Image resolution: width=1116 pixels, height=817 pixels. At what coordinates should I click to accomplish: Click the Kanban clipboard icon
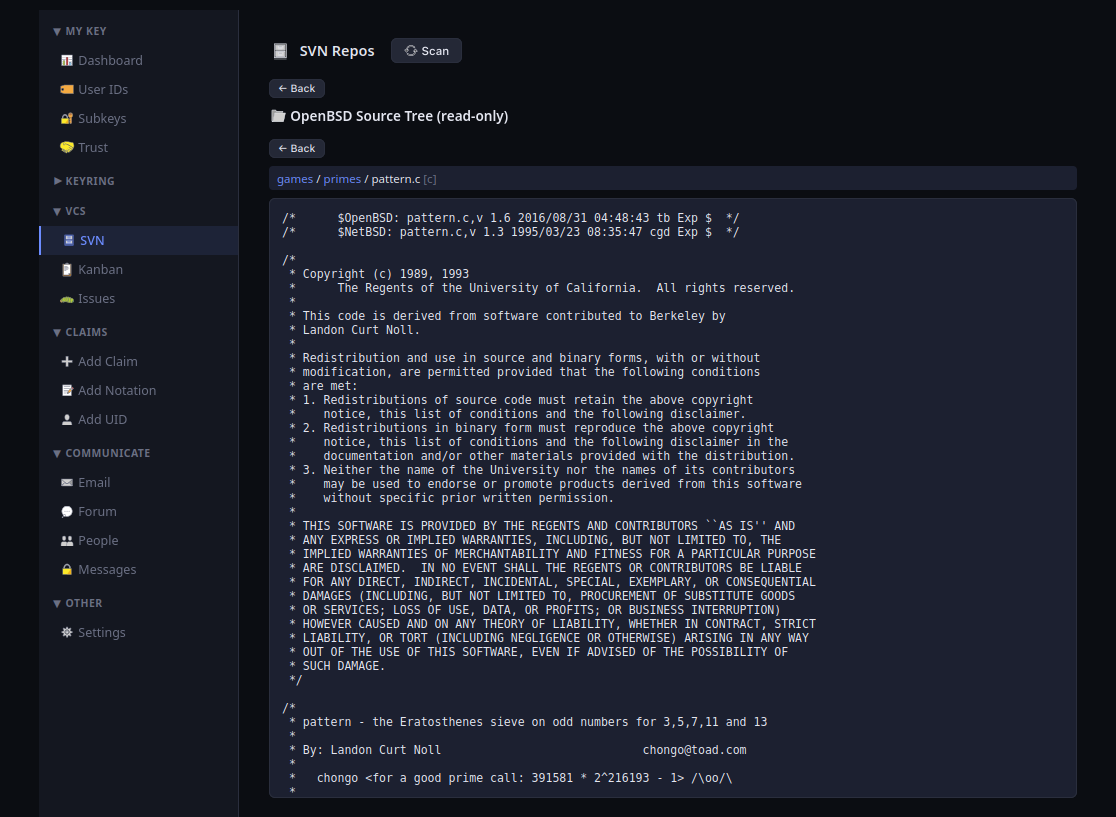coord(67,270)
